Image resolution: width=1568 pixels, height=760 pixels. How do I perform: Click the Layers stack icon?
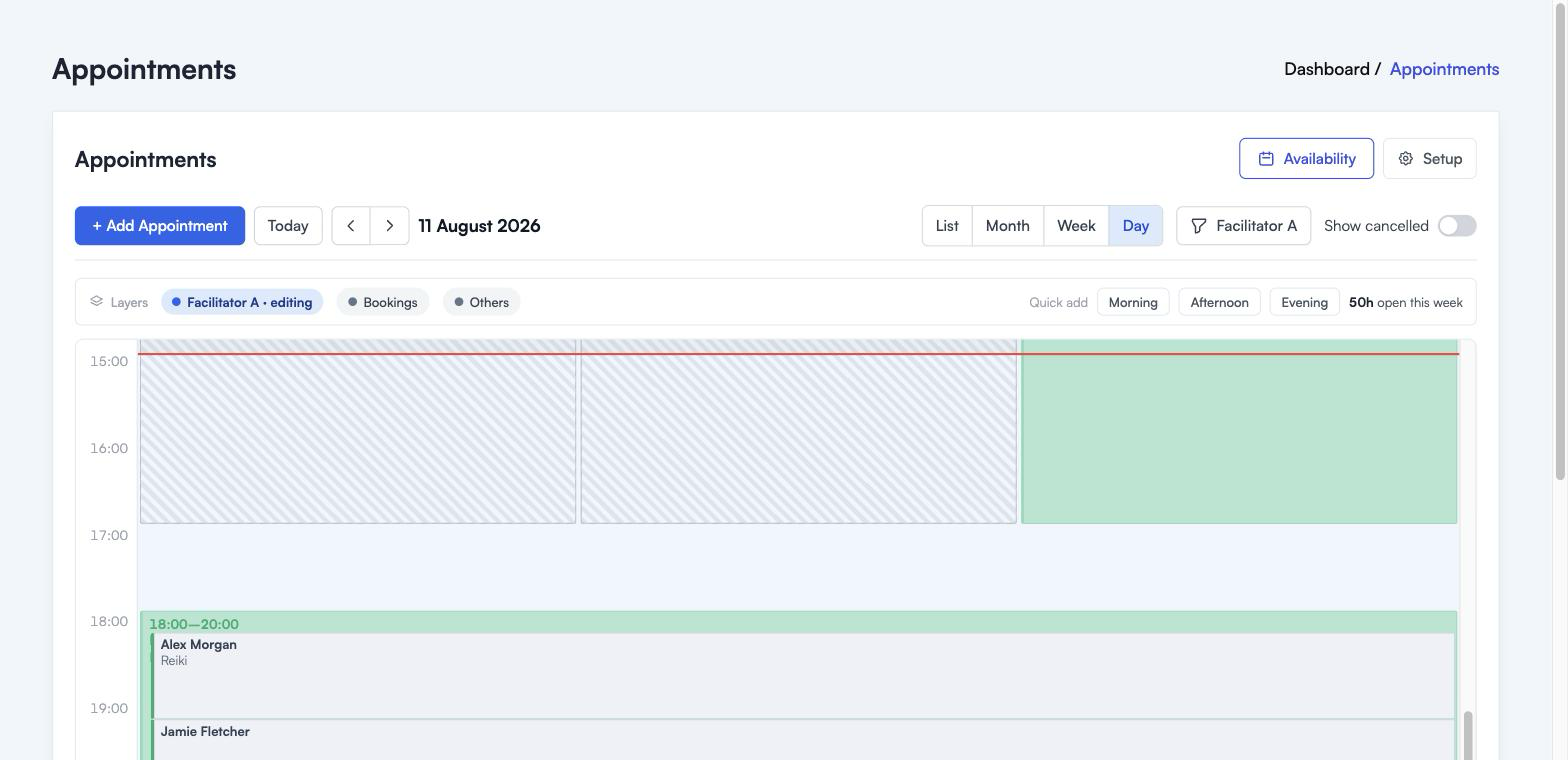pyautogui.click(x=97, y=301)
